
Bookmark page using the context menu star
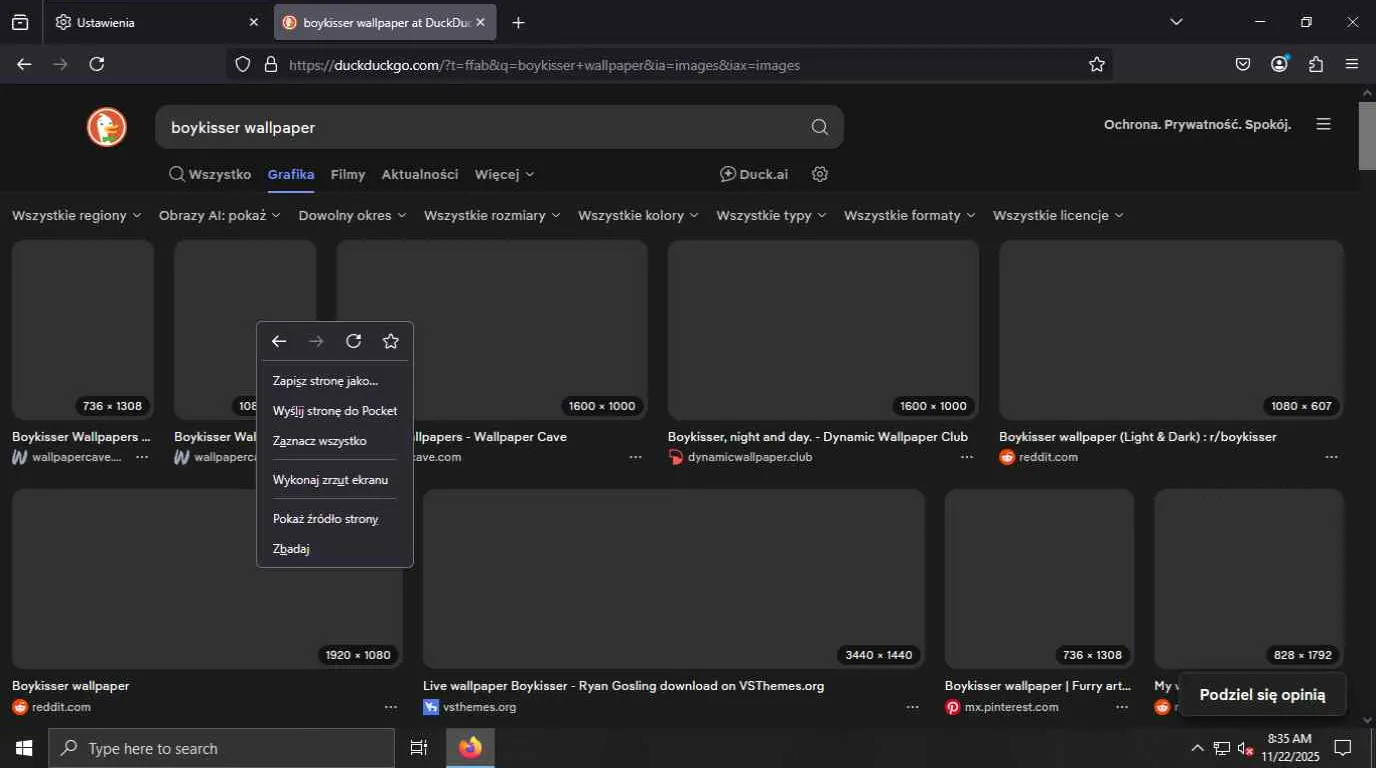point(391,341)
